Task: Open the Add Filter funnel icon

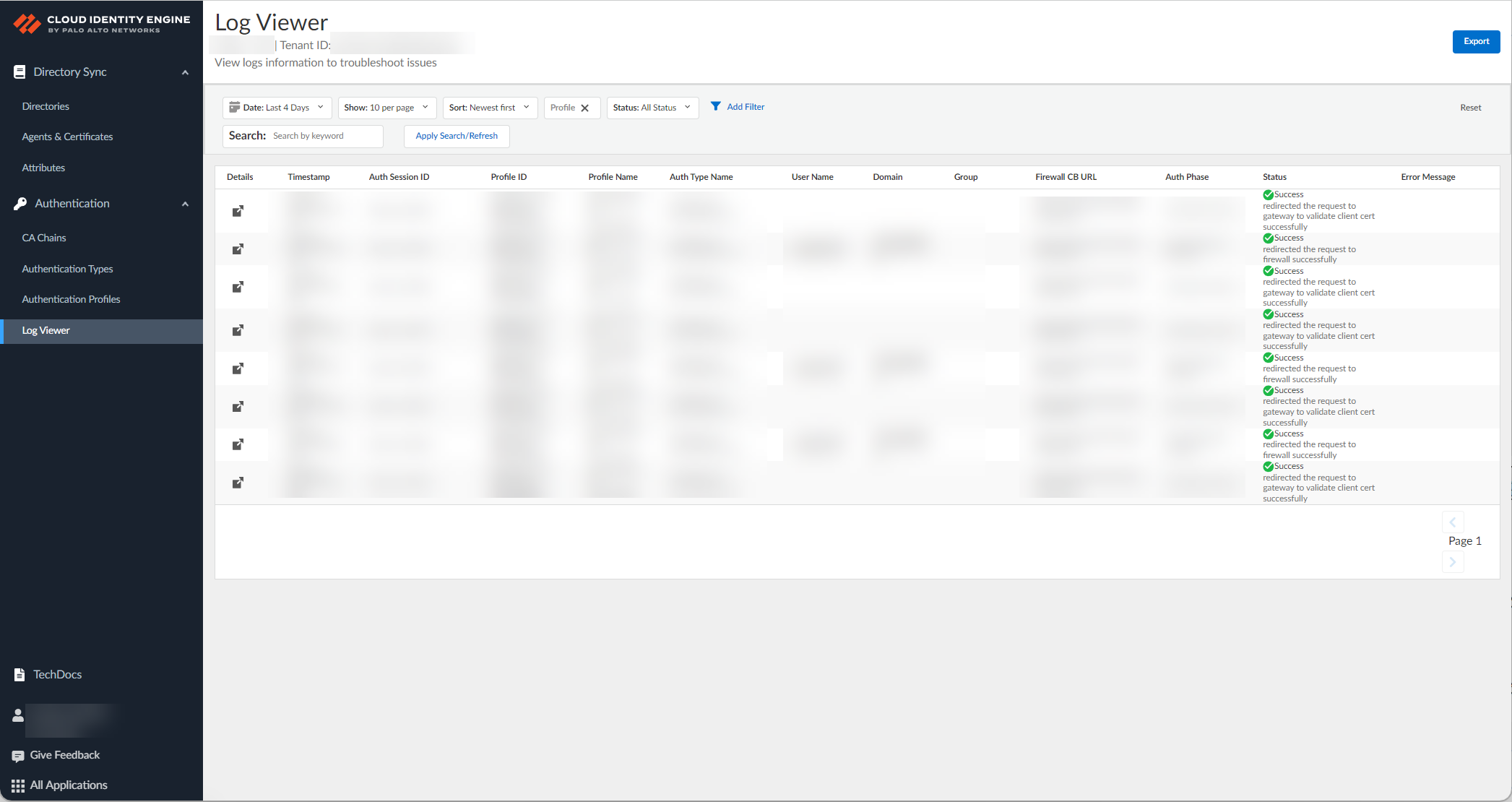Action: (716, 106)
